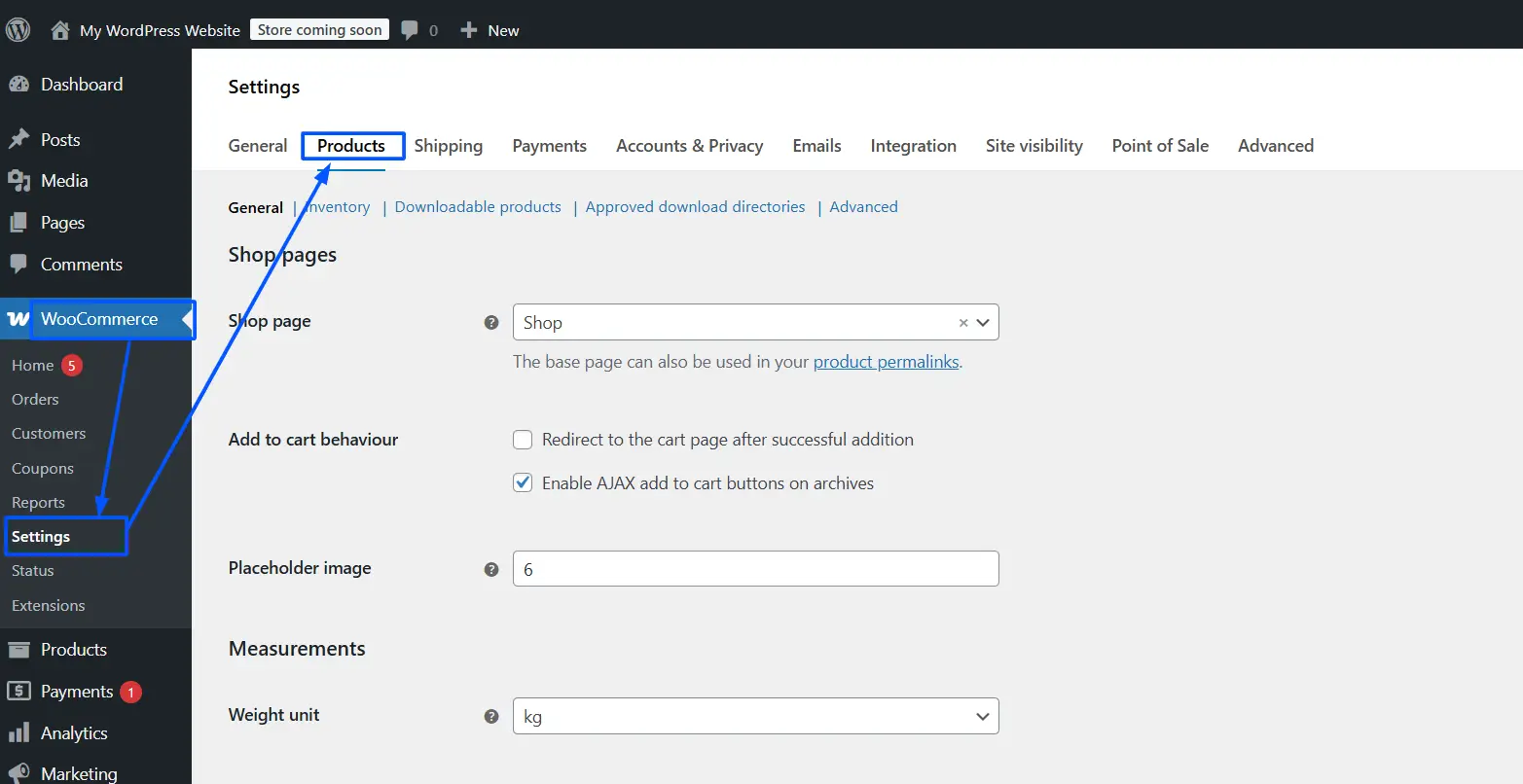Open the Orders submenu item
1523x784 pixels.
pos(35,400)
